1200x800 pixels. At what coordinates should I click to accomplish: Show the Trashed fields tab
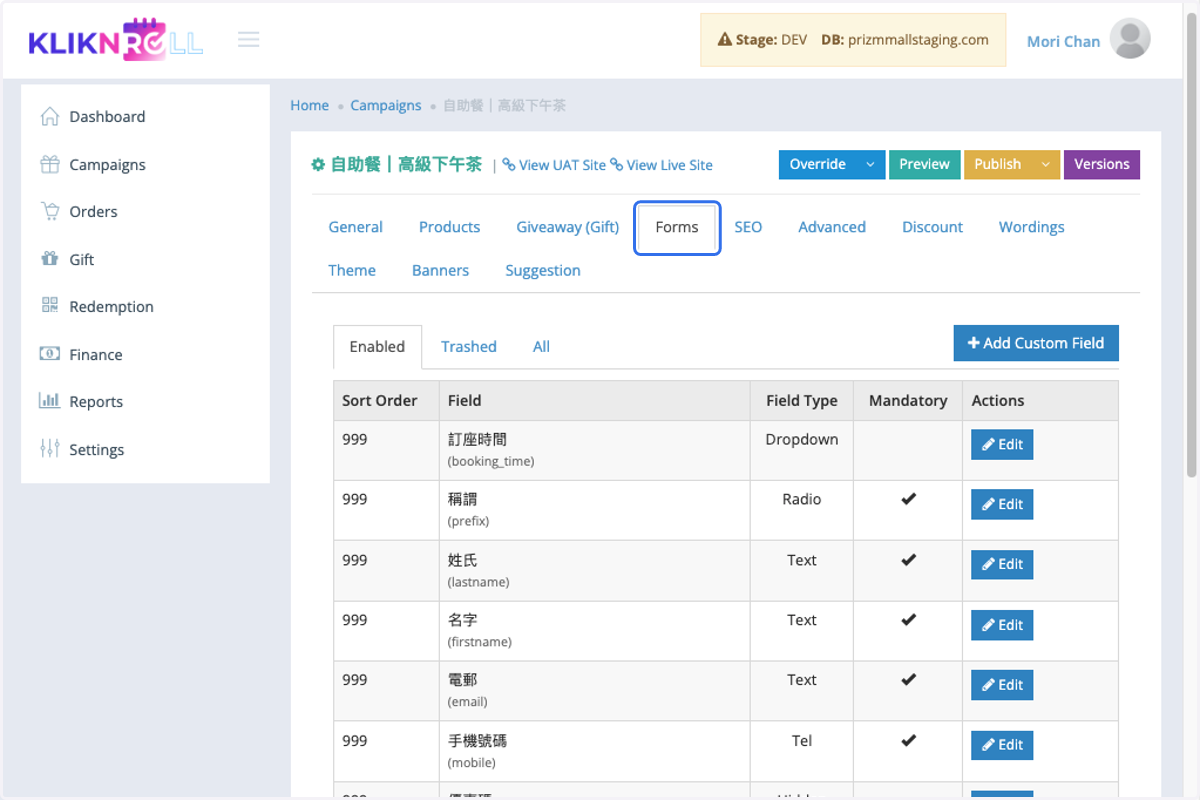(x=469, y=347)
